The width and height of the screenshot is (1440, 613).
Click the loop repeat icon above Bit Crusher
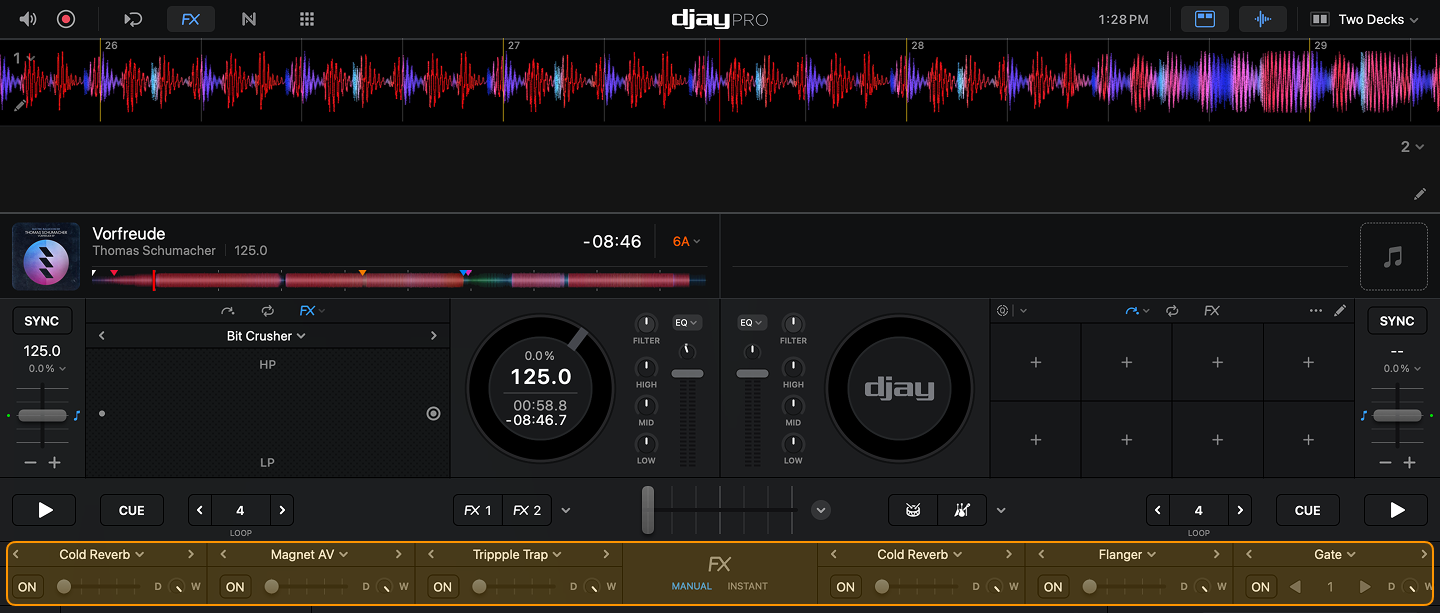267,311
